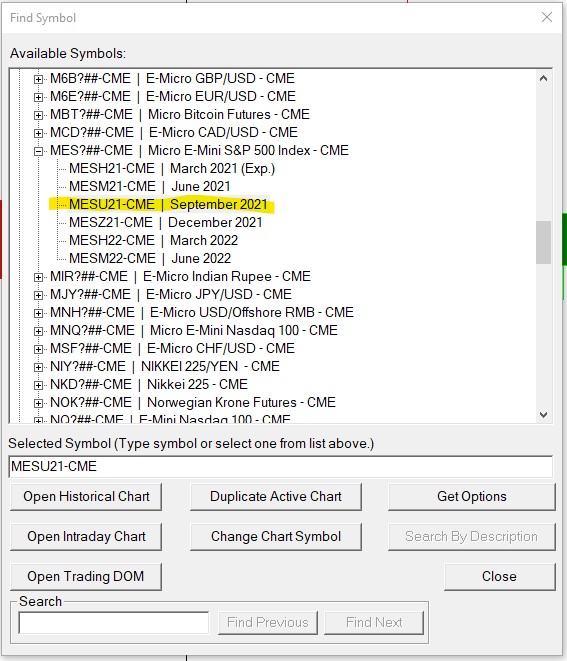
Task: Select MESU21-CME September 2021 contract
Action: click(168, 204)
